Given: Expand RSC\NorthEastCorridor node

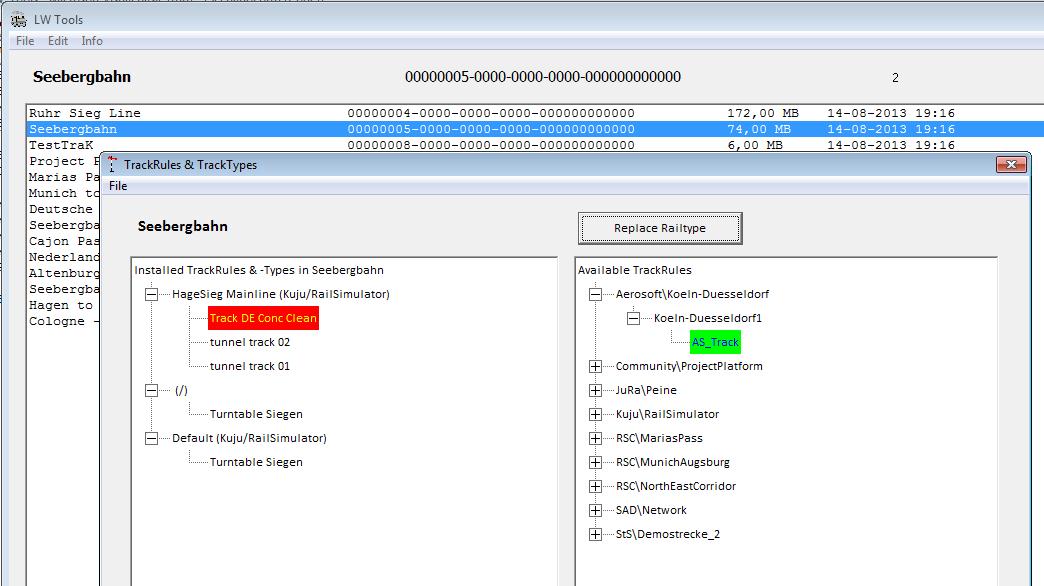Looking at the screenshot, I should [x=595, y=486].
